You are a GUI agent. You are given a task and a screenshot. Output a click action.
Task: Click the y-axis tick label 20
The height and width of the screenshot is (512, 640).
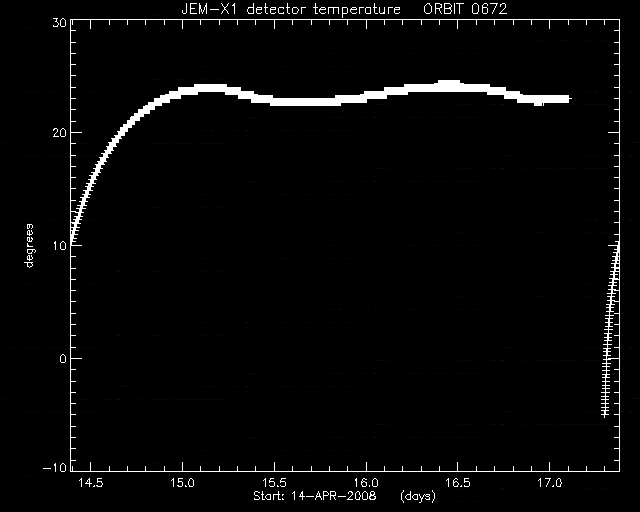click(x=60, y=133)
